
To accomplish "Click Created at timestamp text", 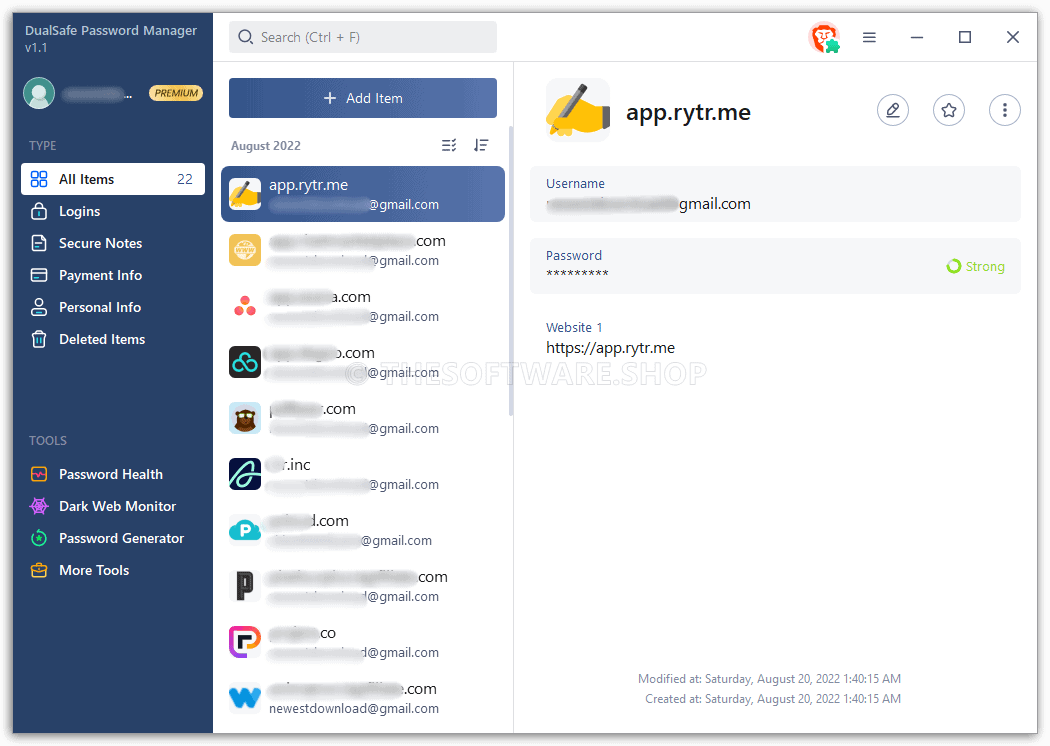I will [773, 698].
